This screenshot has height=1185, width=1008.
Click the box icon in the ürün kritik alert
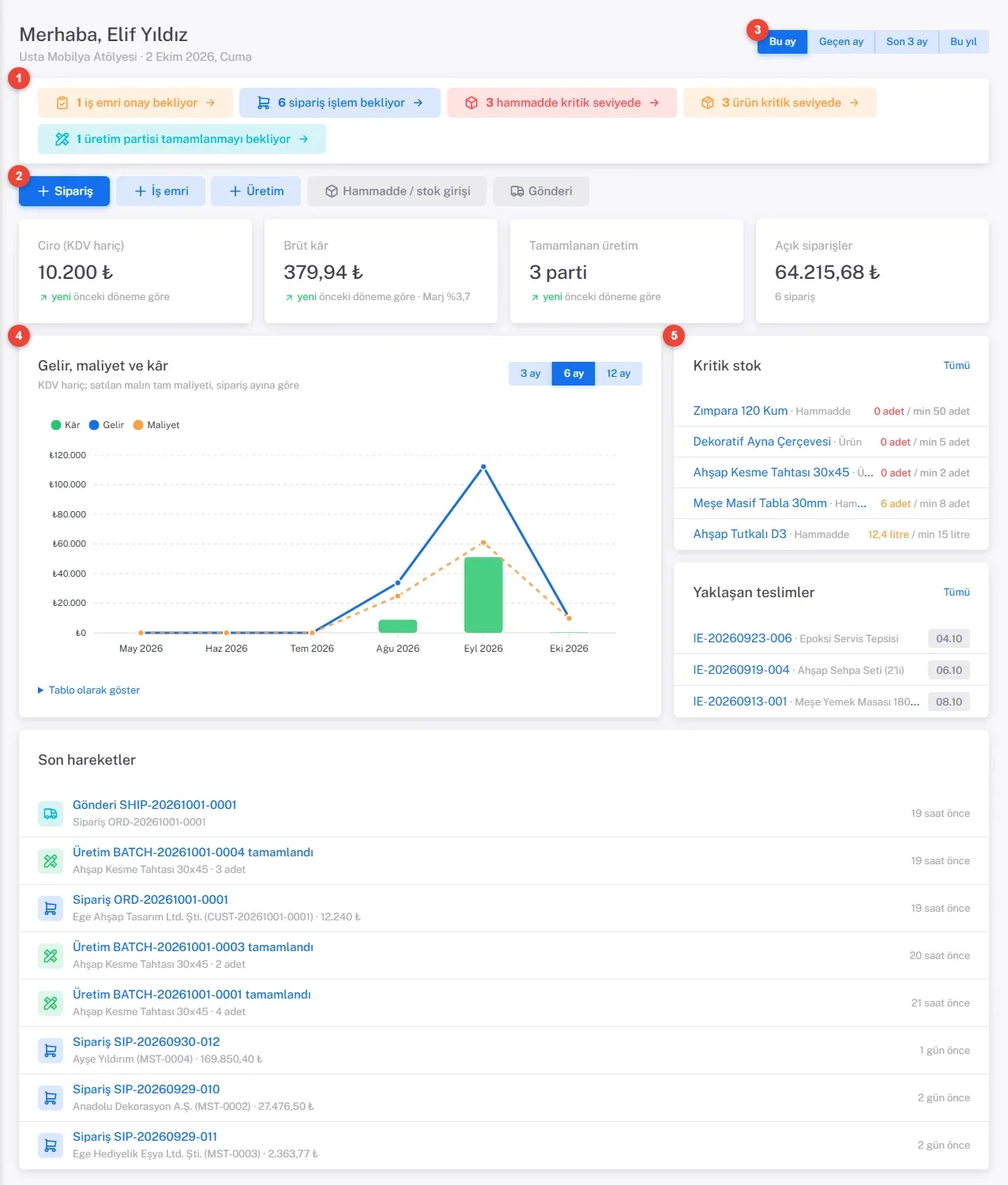708,103
